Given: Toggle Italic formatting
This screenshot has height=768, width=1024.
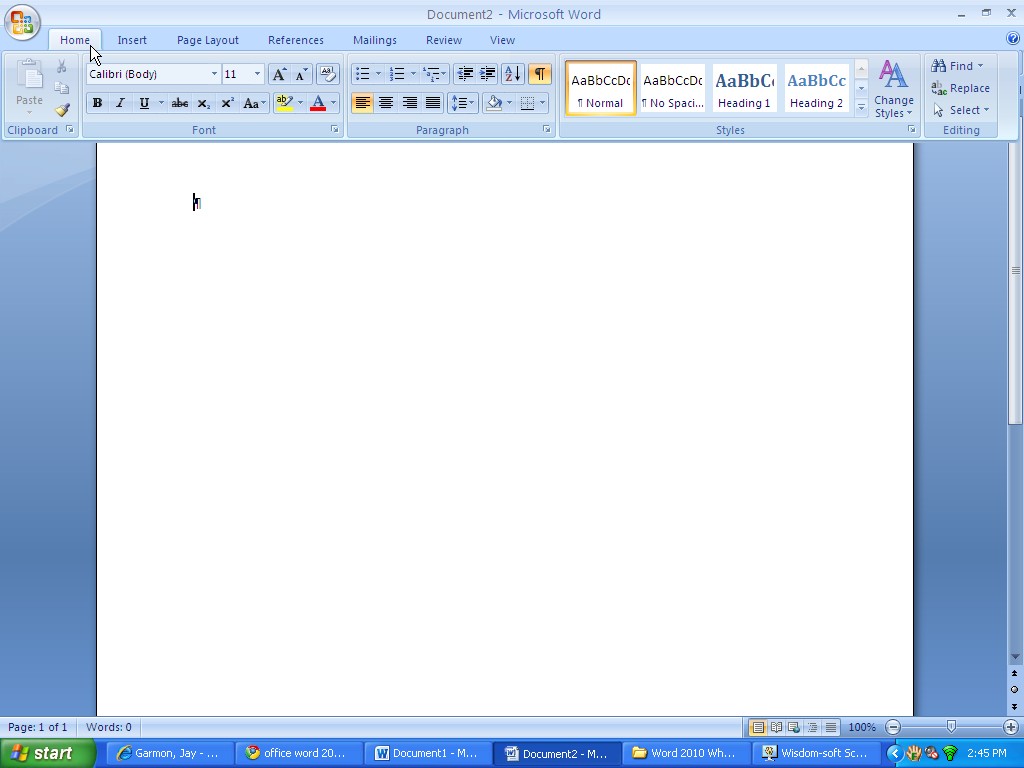Looking at the screenshot, I should [x=120, y=103].
